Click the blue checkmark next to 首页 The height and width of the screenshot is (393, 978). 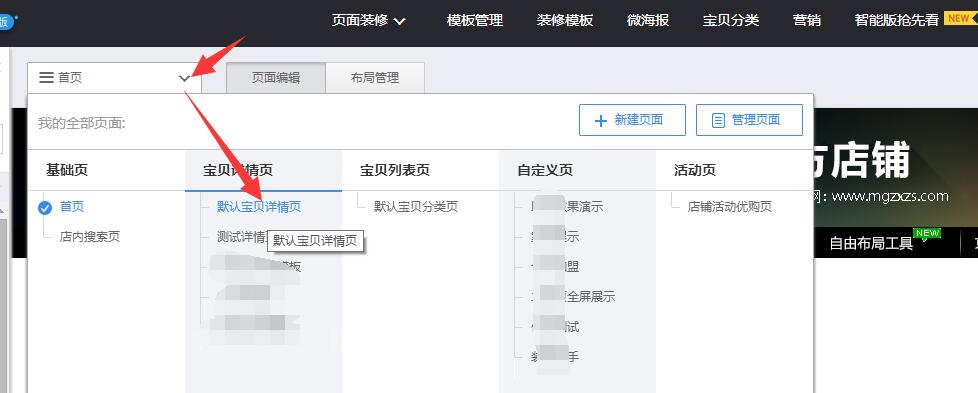(45, 208)
